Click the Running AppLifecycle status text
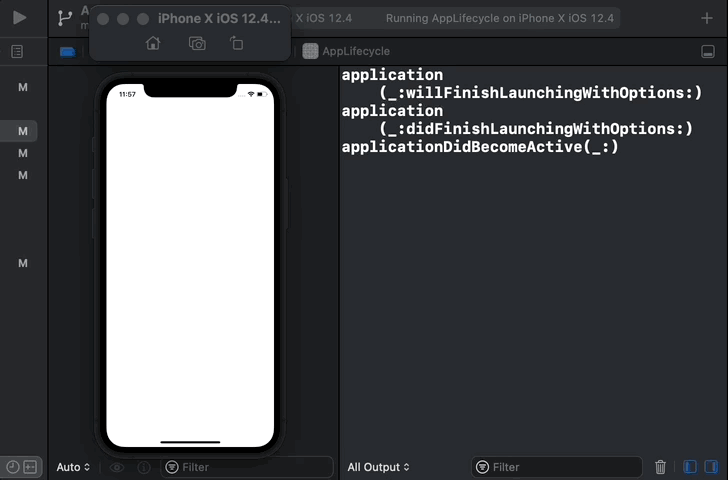This screenshot has height=480, width=728. 500,18
